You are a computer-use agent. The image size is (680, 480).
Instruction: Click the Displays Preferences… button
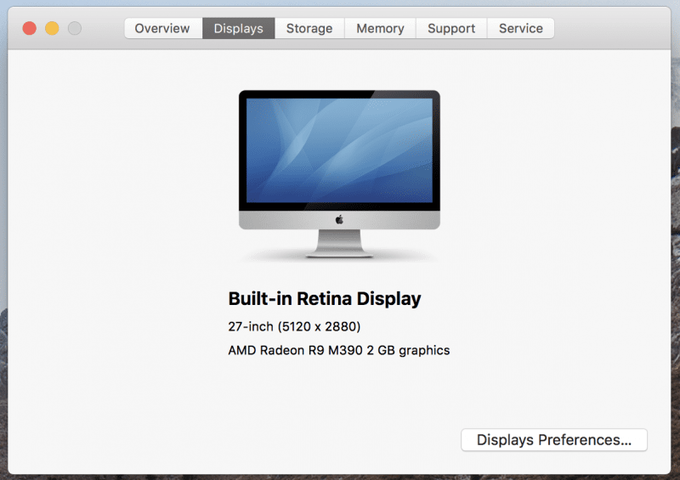[554, 440]
